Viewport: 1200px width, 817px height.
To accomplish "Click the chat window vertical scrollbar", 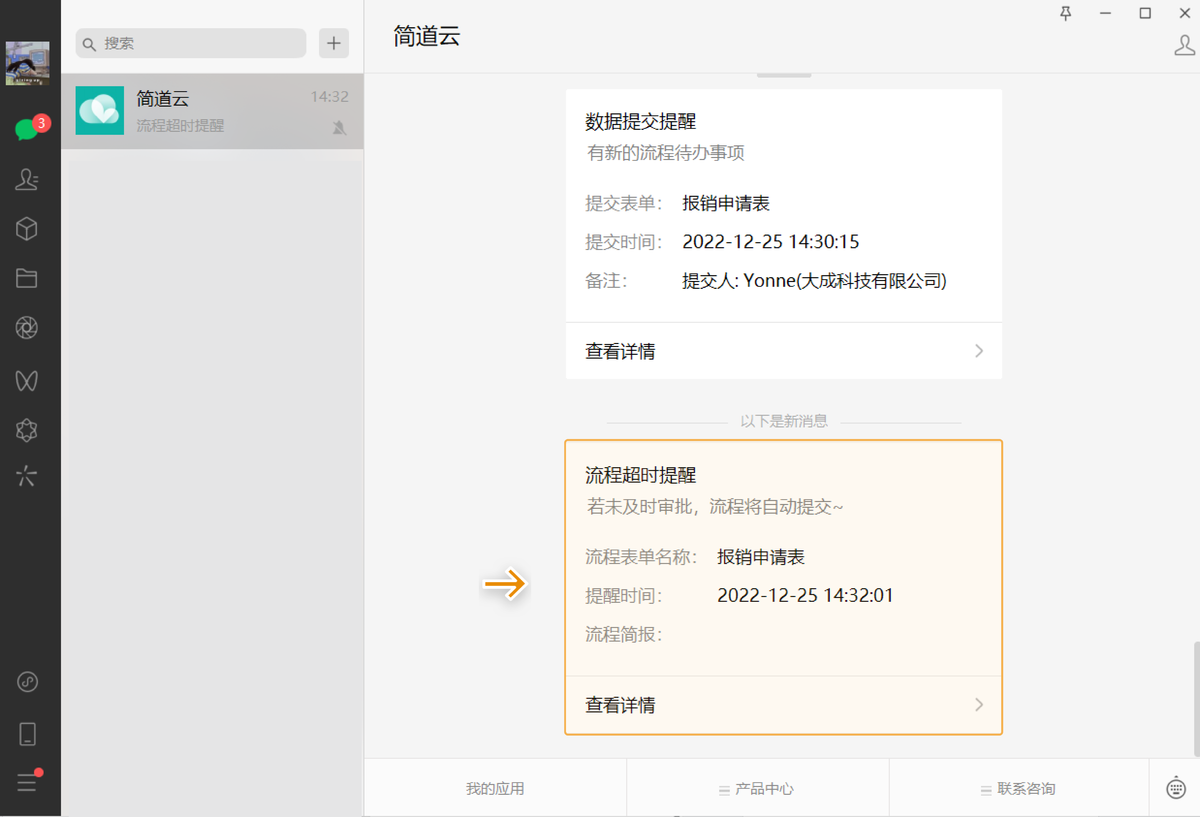I will tap(1194, 698).
